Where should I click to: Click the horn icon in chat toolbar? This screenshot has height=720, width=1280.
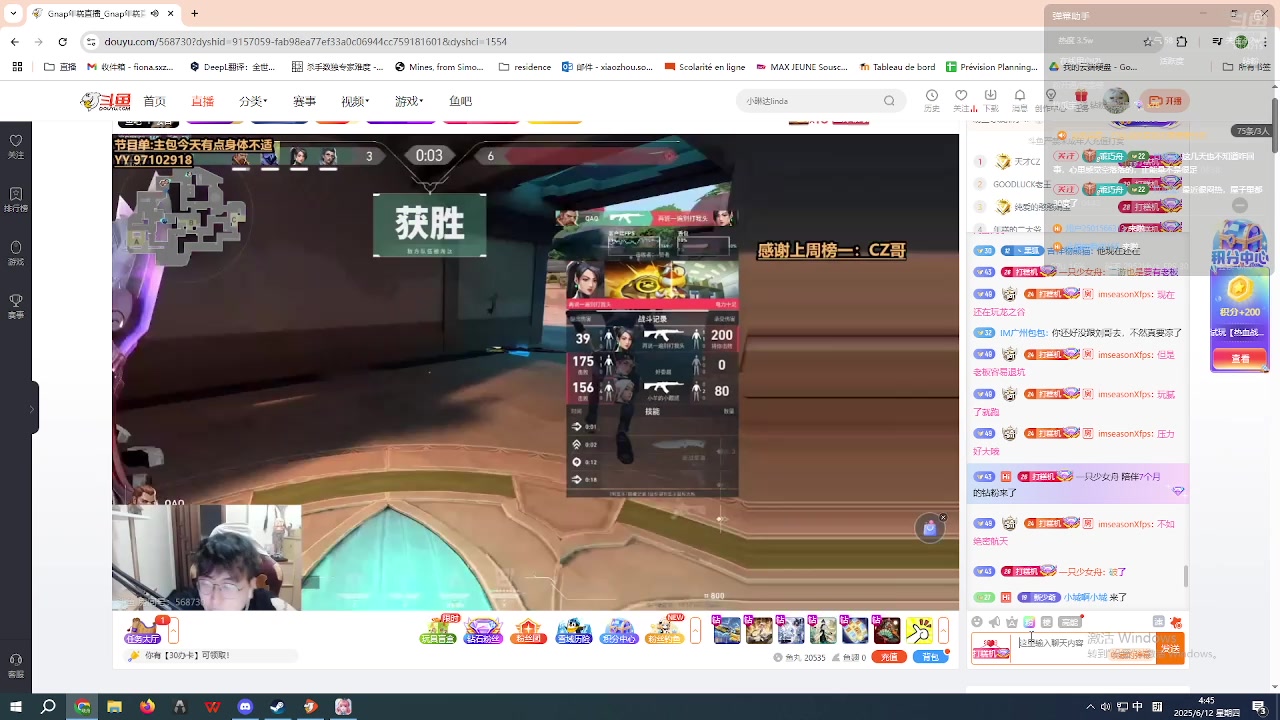(x=994, y=622)
